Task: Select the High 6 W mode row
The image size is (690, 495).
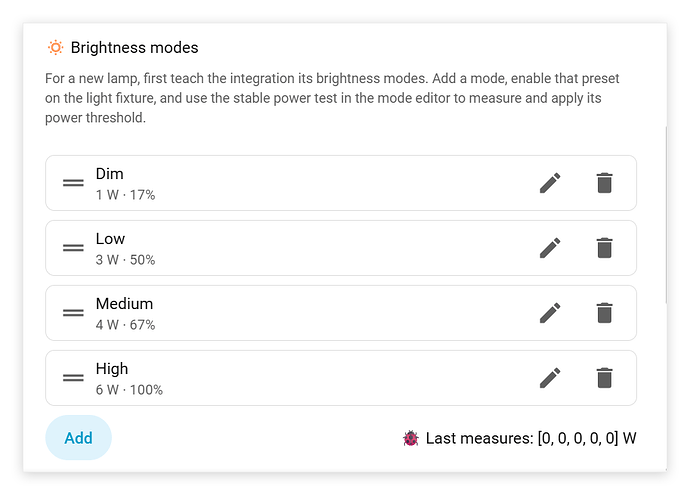Action: click(x=341, y=378)
